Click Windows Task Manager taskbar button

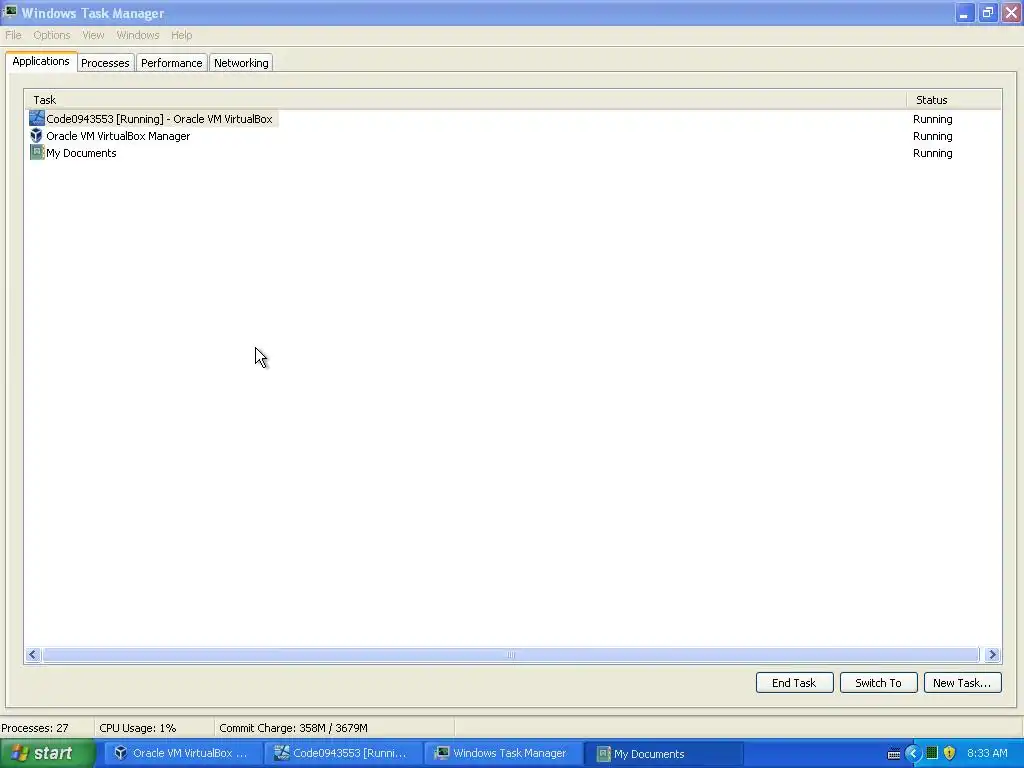click(x=504, y=754)
